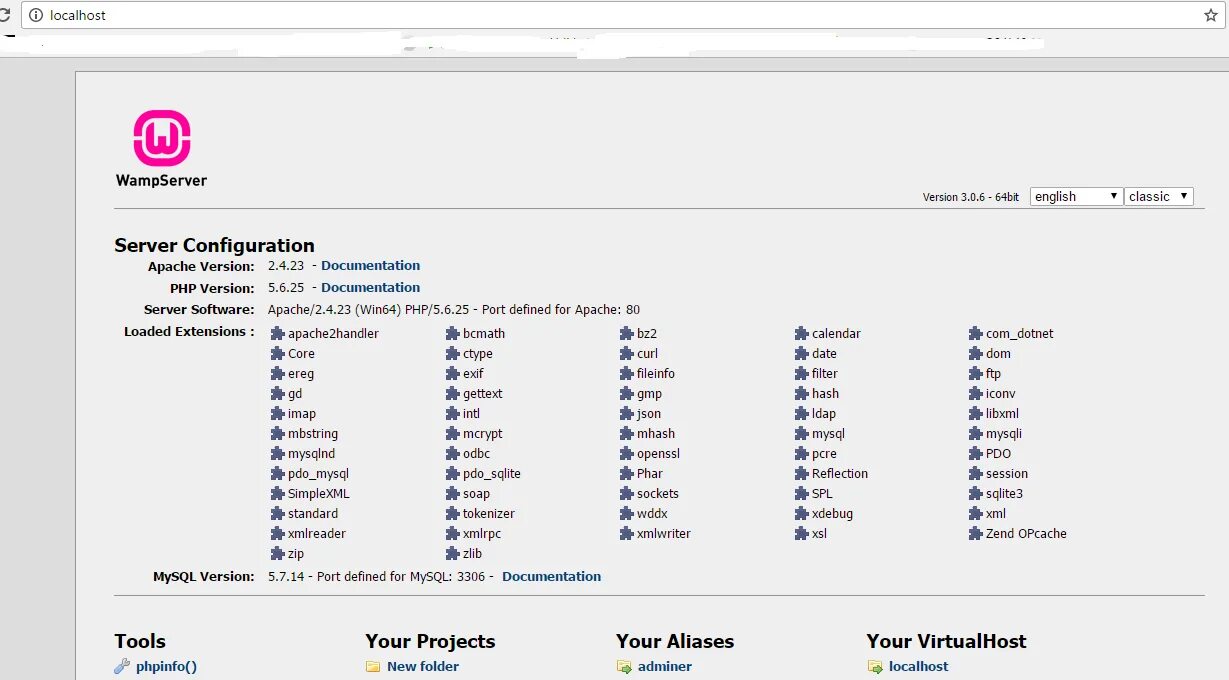Click the Server Configuration heading
This screenshot has height=680, width=1229.
coord(214,245)
